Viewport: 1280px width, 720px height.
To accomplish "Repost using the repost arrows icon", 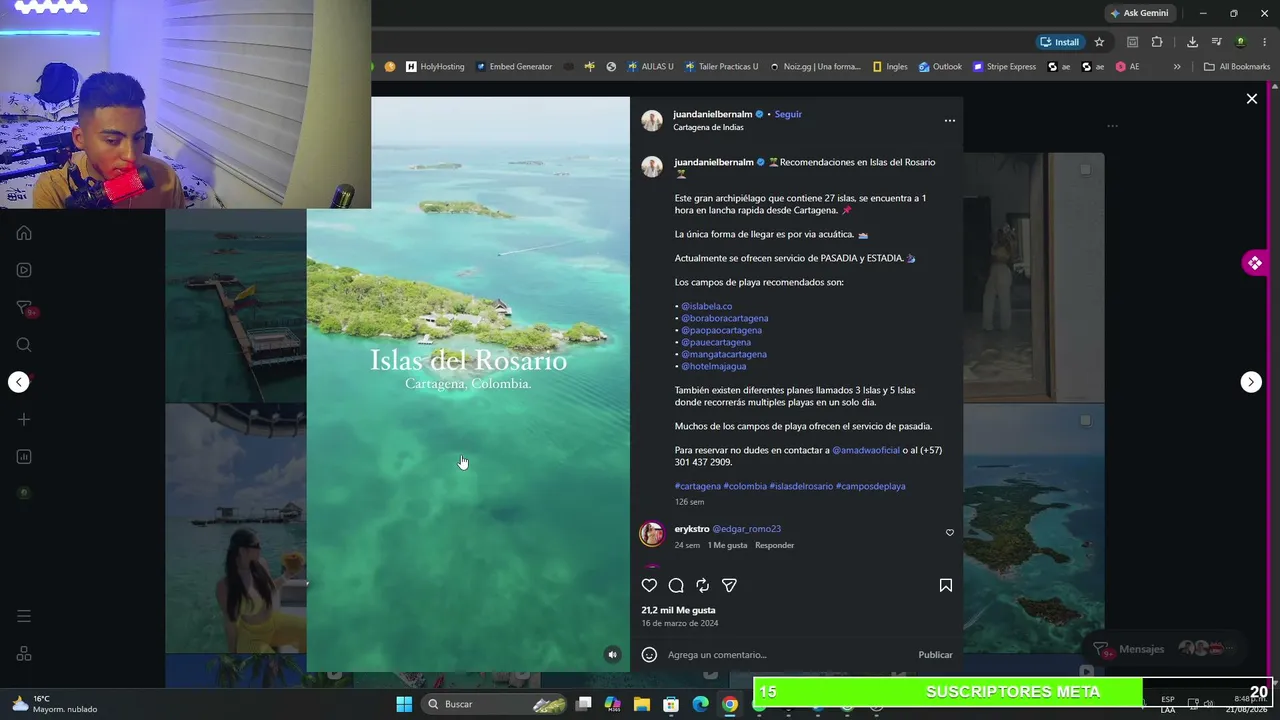I will click(703, 586).
